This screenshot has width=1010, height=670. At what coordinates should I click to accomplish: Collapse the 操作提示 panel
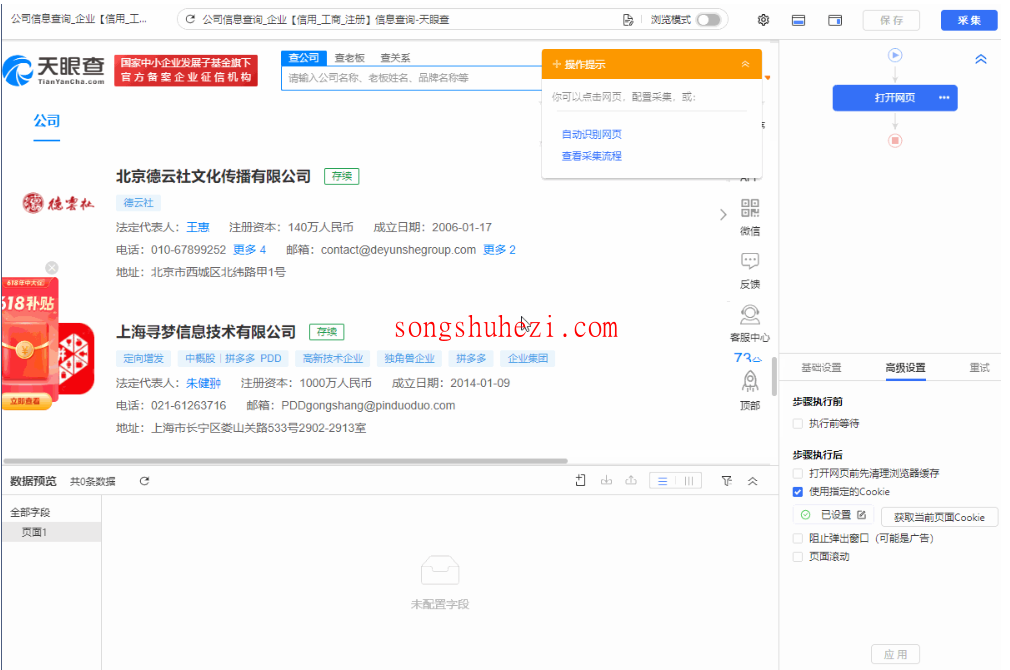(x=745, y=64)
